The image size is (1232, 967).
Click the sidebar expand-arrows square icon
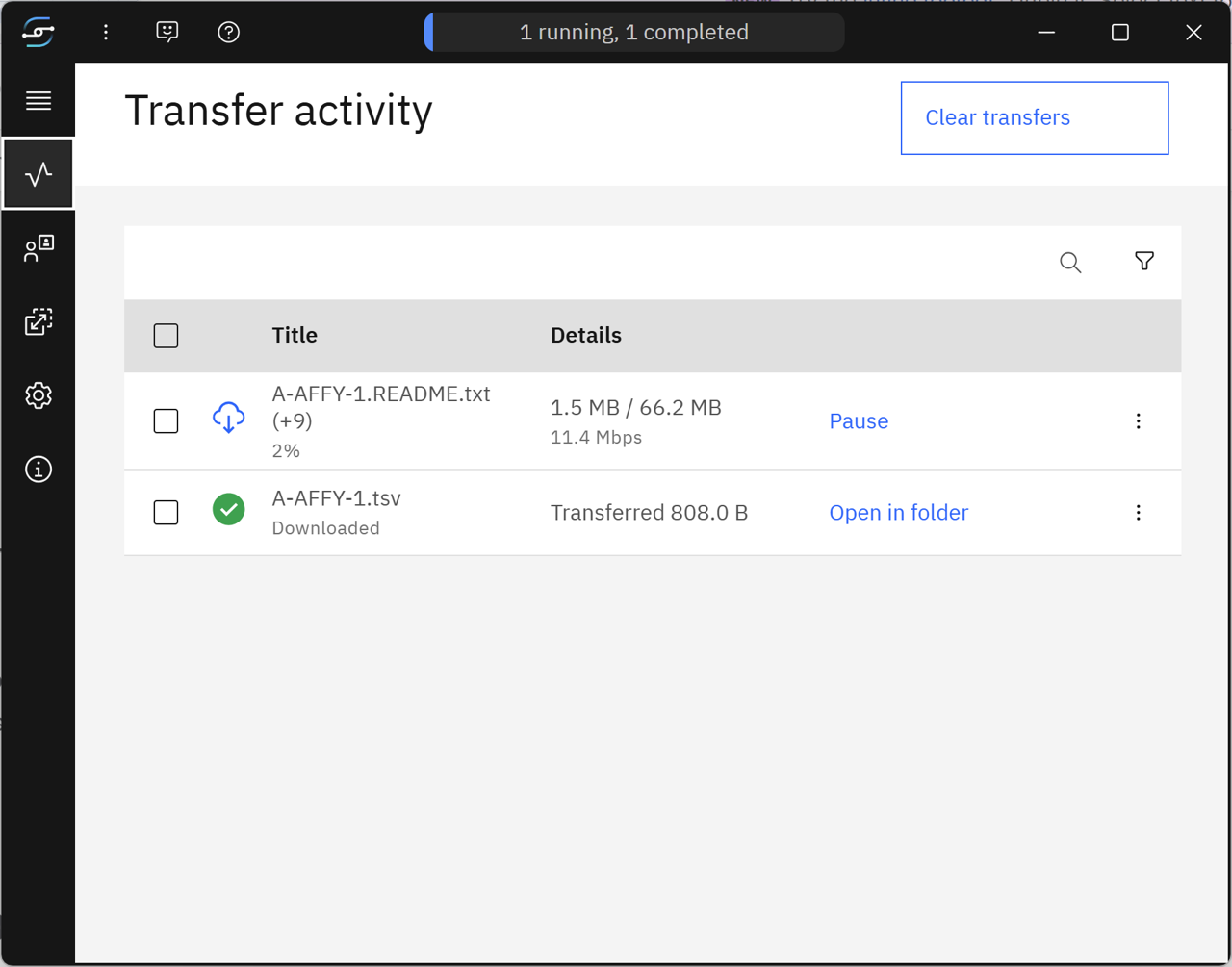(x=38, y=321)
